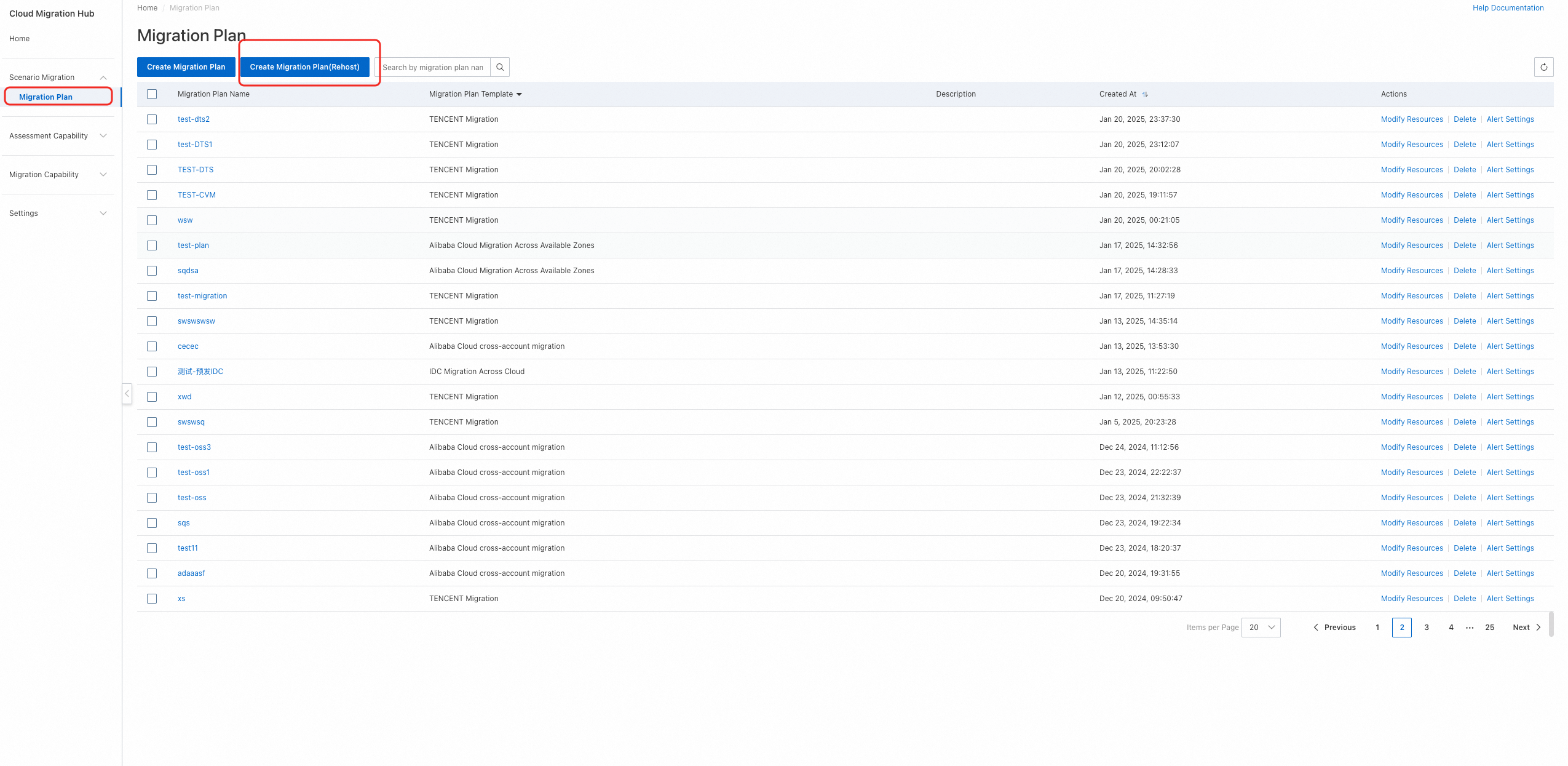Collapse the left sidebar handle
This screenshot has height=766, width=1568.
127,393
